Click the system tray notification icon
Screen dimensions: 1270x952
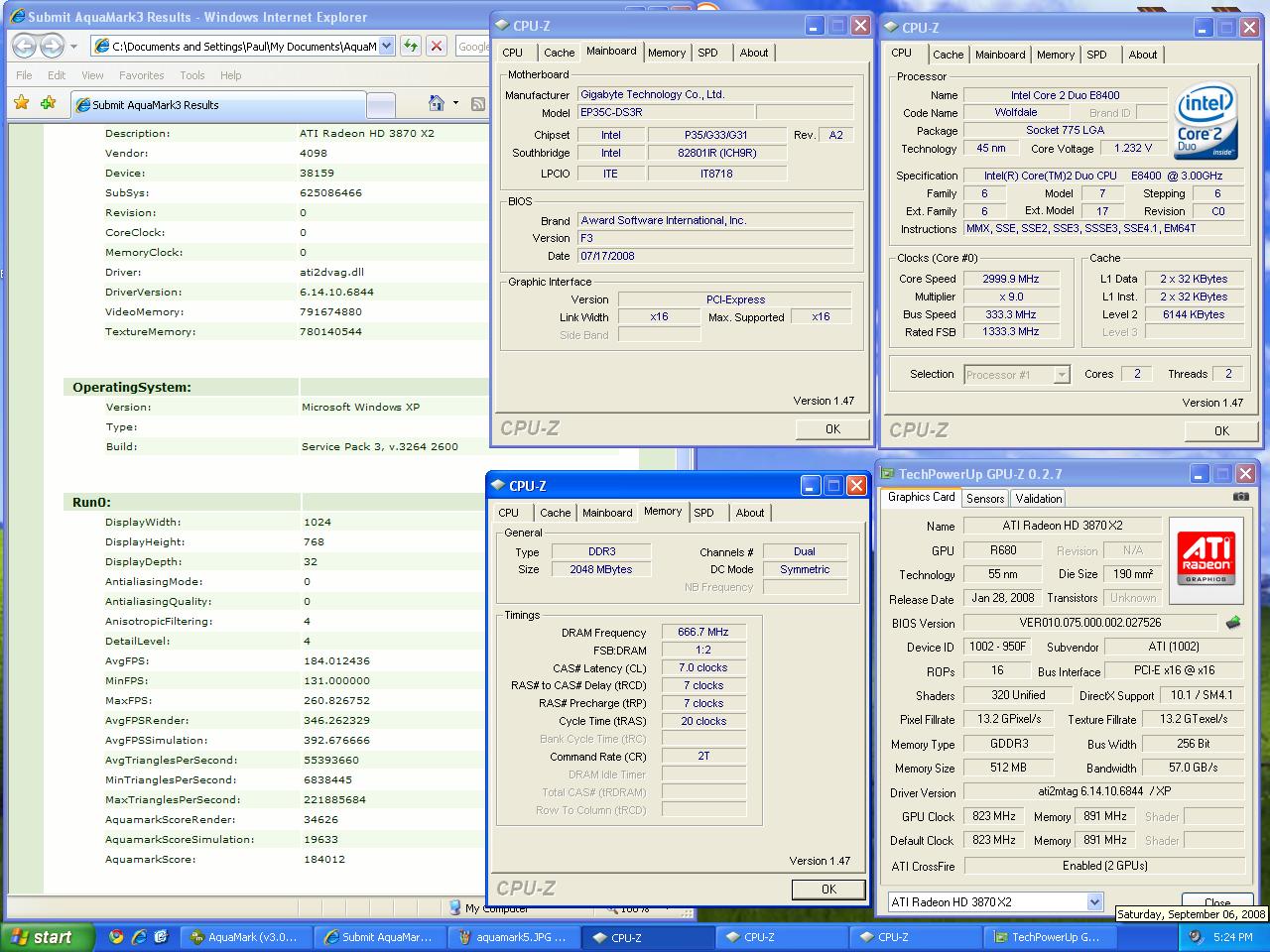tap(1197, 937)
